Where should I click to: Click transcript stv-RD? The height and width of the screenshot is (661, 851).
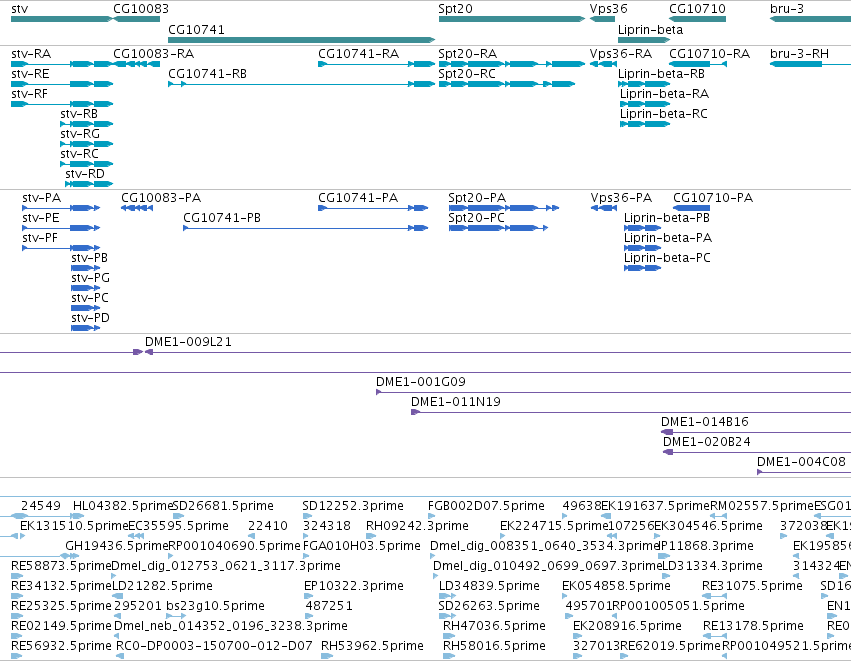[x=89, y=184]
